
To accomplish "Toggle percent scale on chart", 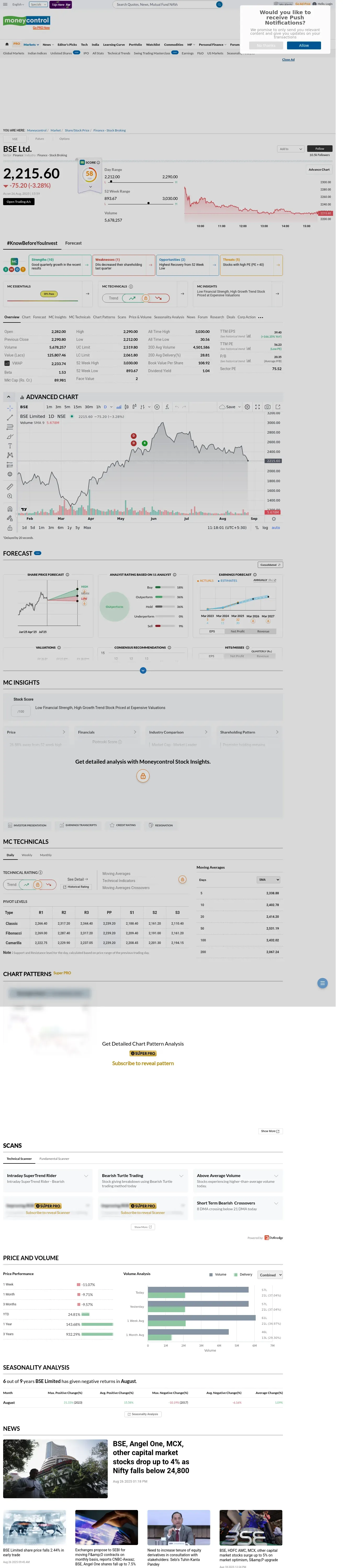I will 257,528.
